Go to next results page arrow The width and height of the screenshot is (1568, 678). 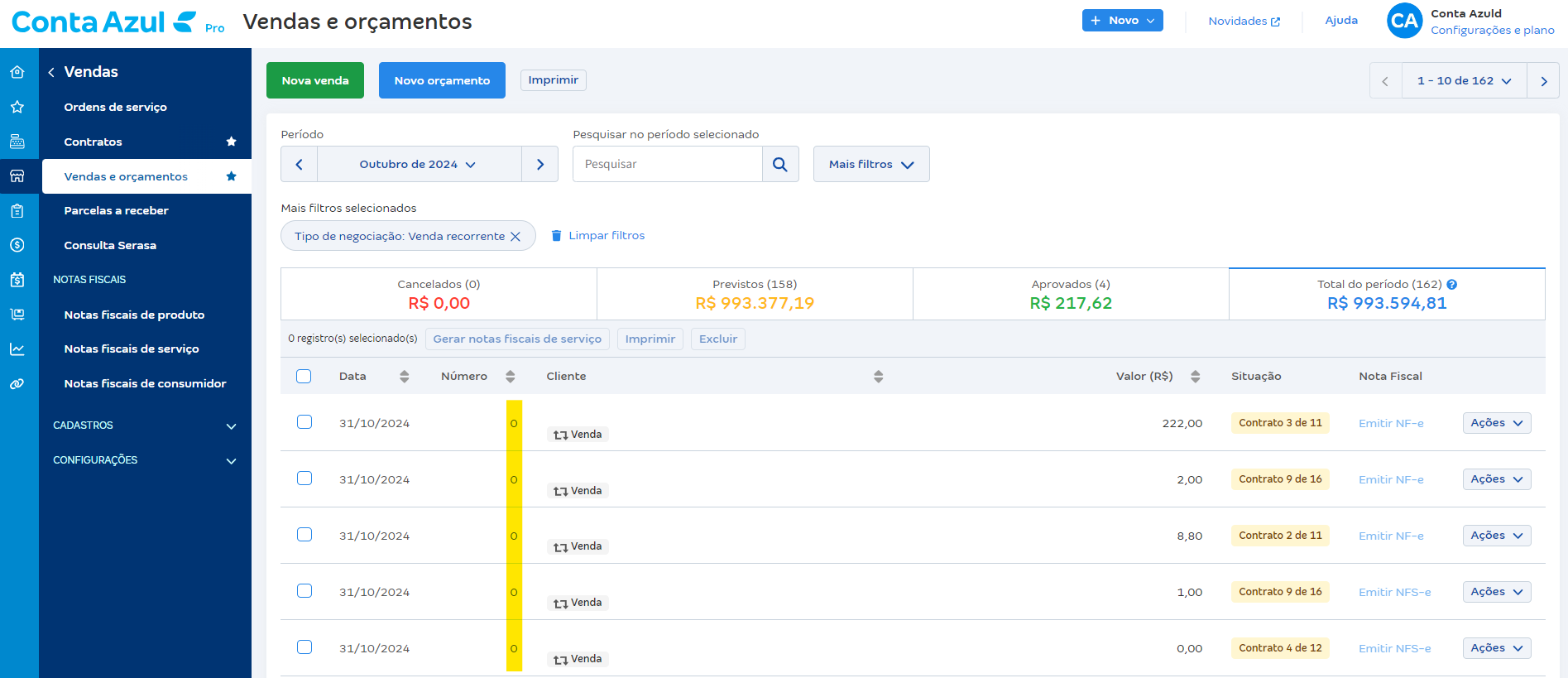[1543, 81]
